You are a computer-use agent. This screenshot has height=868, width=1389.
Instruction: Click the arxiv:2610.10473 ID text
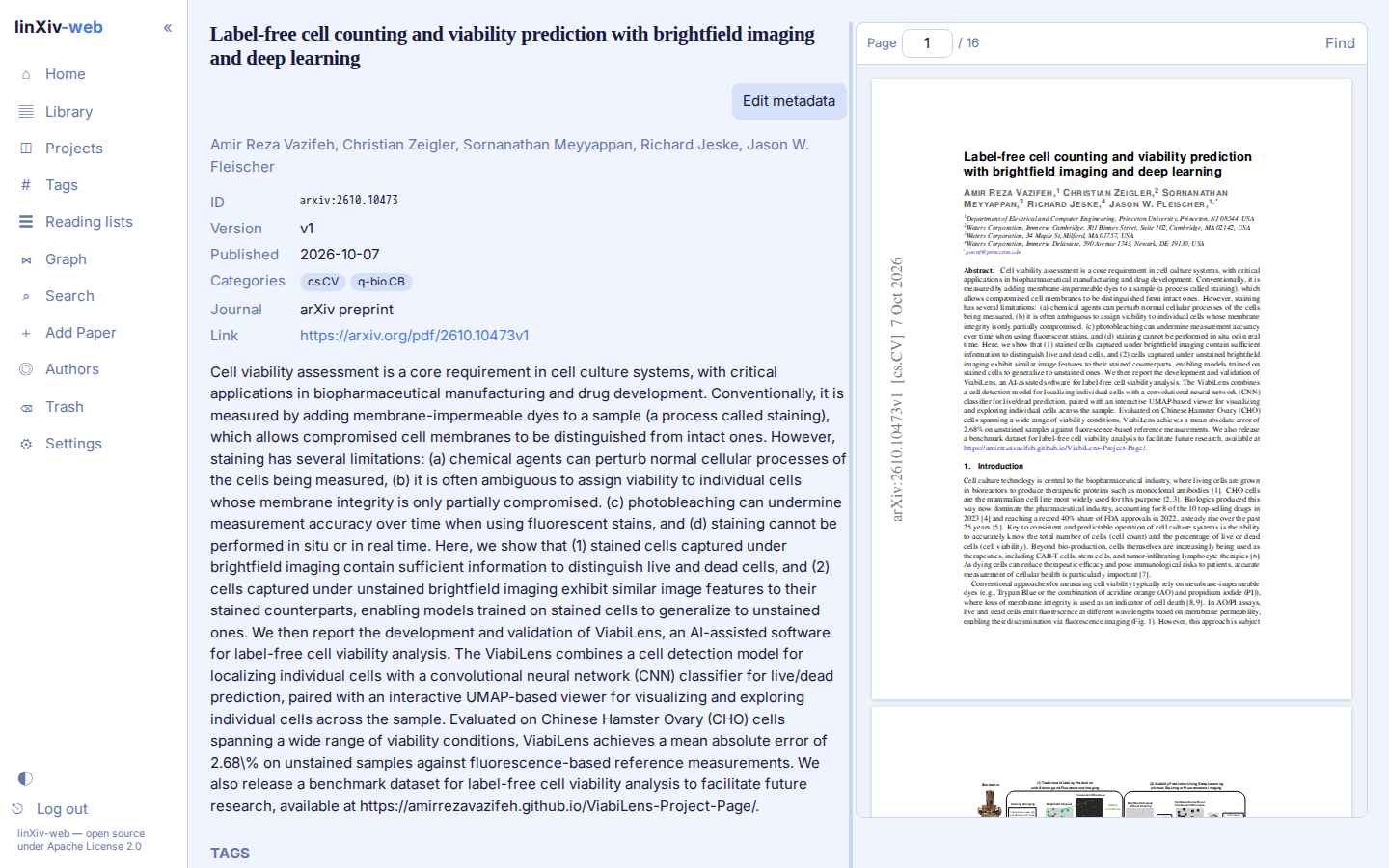pos(348,201)
